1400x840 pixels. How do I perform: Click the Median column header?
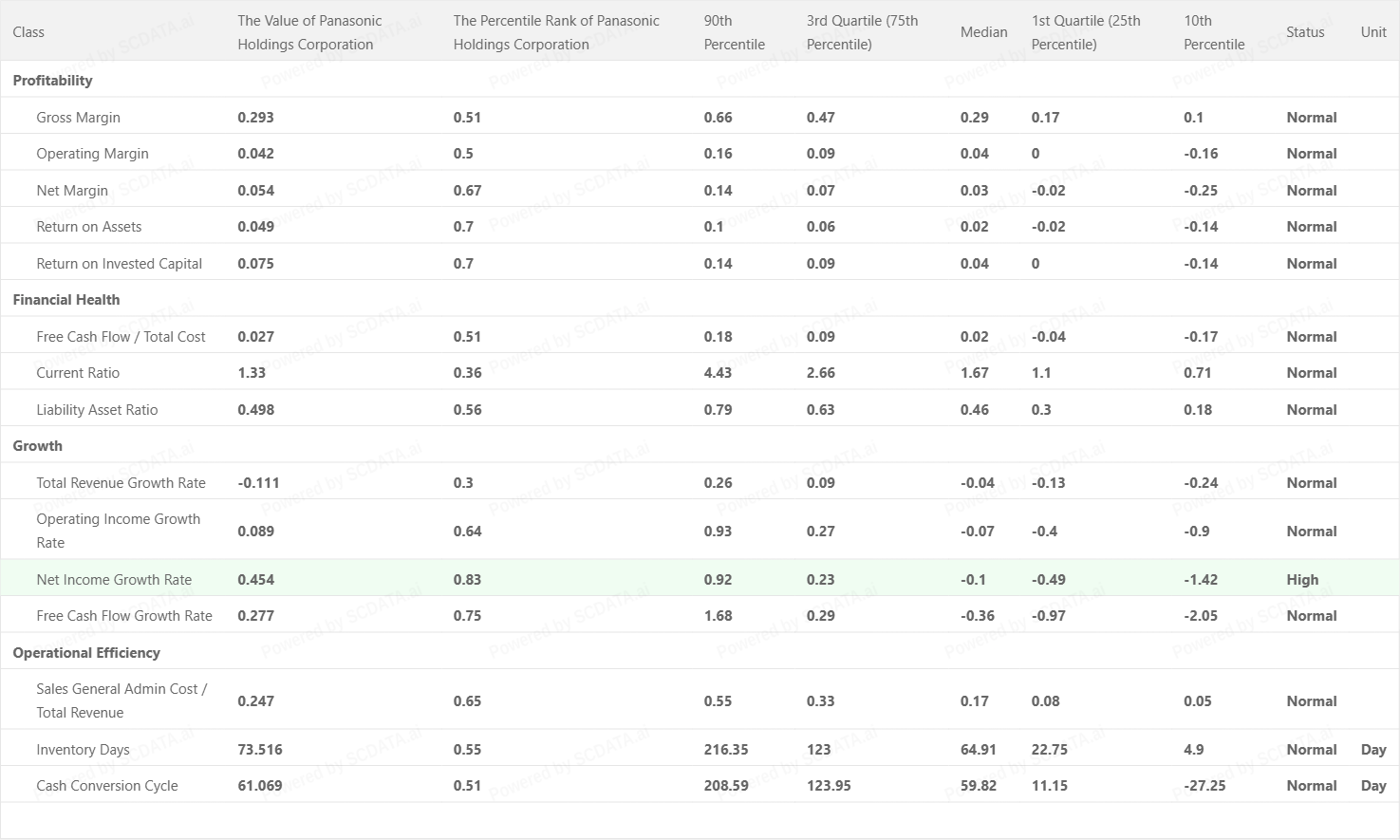pyautogui.click(x=983, y=32)
